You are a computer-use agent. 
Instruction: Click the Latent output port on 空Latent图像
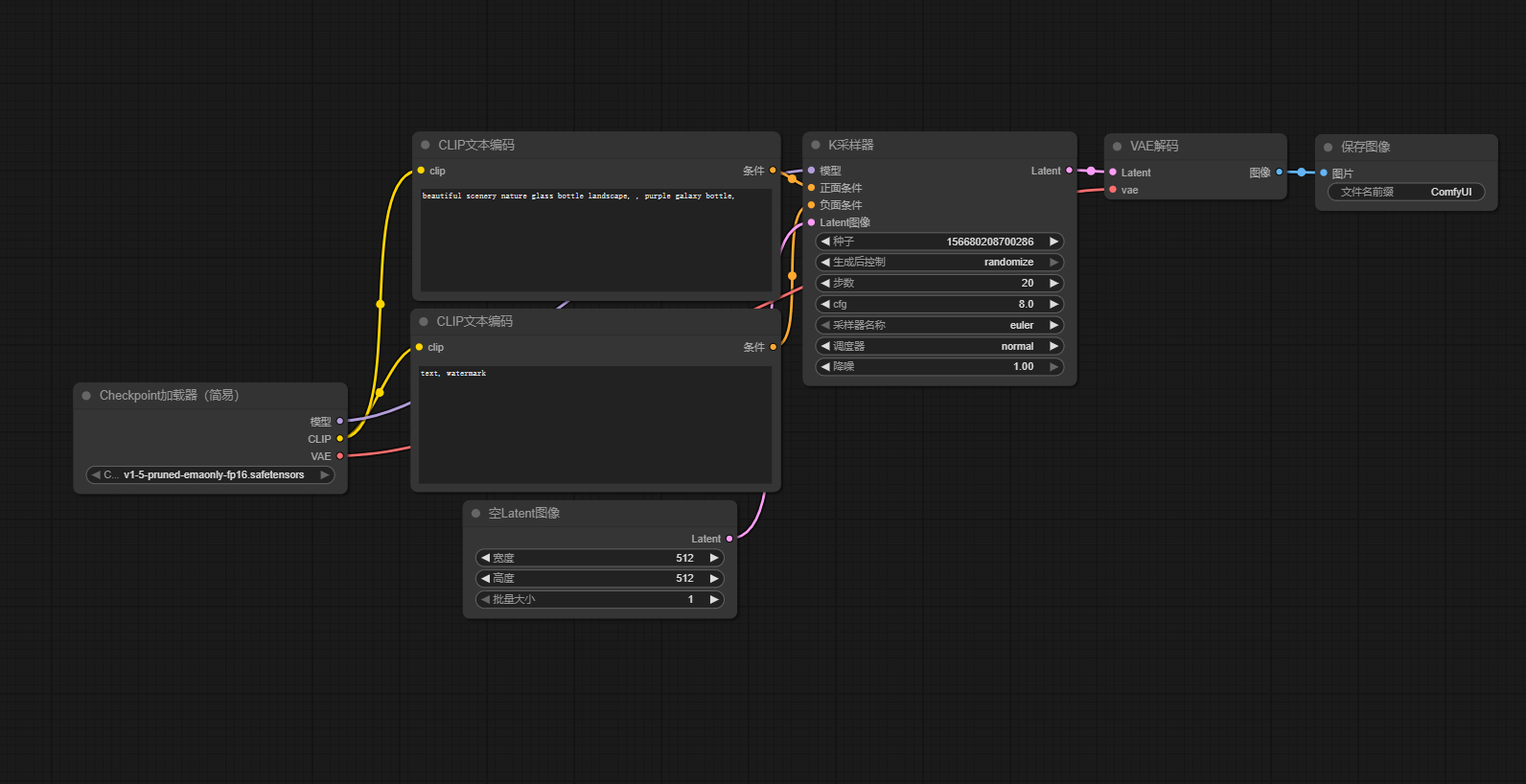[729, 539]
